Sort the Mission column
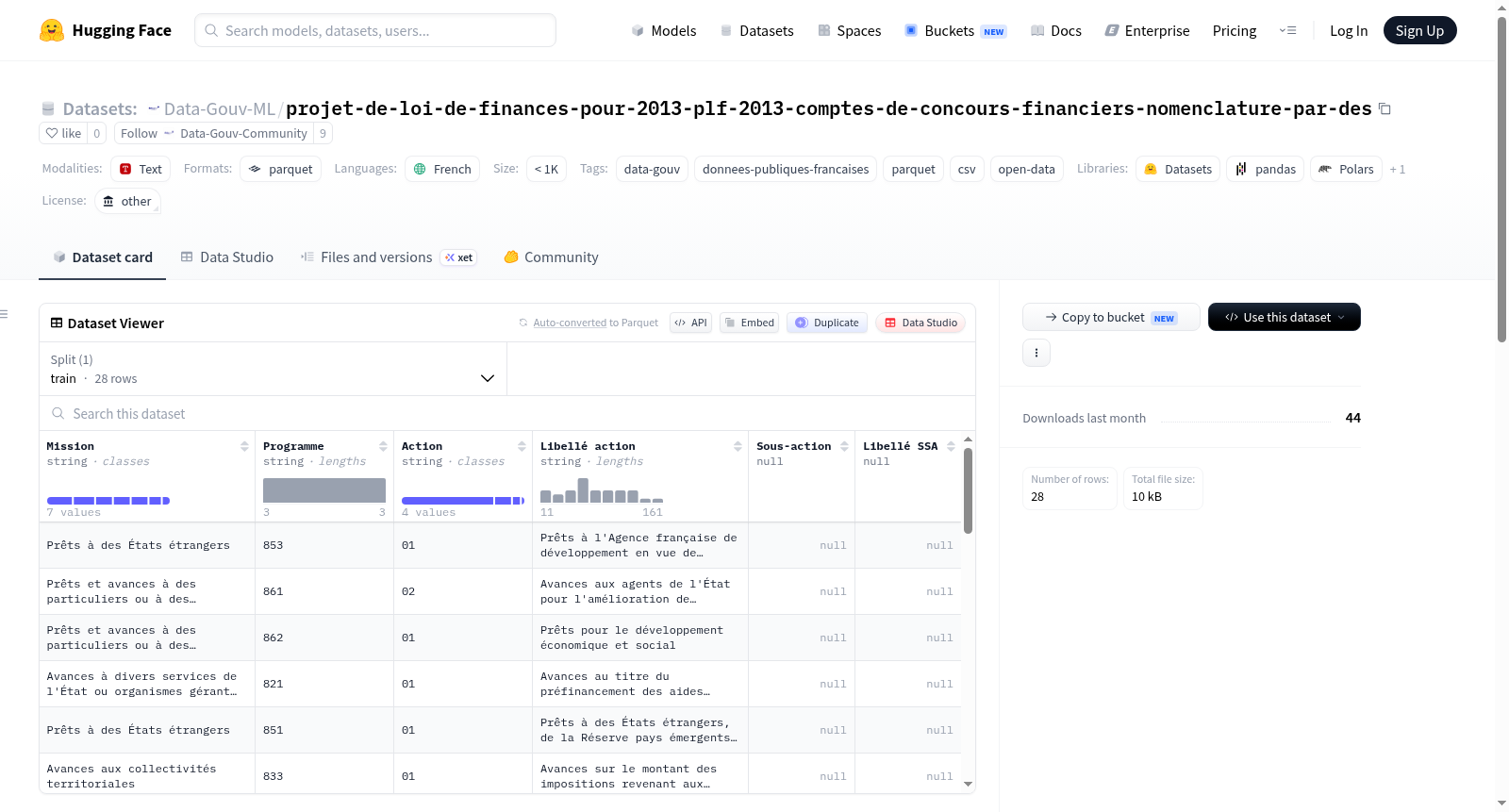 coord(244,446)
